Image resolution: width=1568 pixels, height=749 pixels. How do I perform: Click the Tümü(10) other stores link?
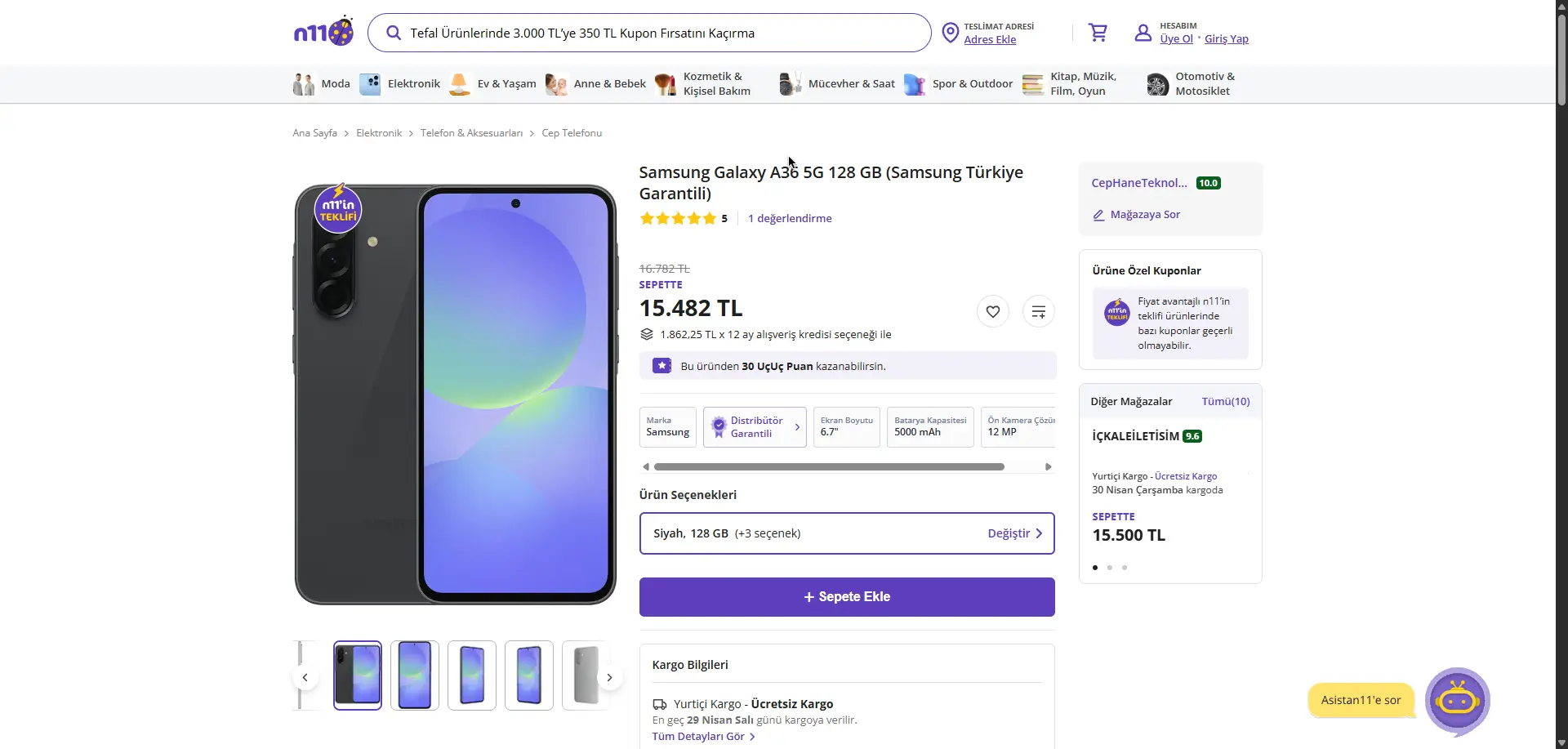pyautogui.click(x=1225, y=401)
